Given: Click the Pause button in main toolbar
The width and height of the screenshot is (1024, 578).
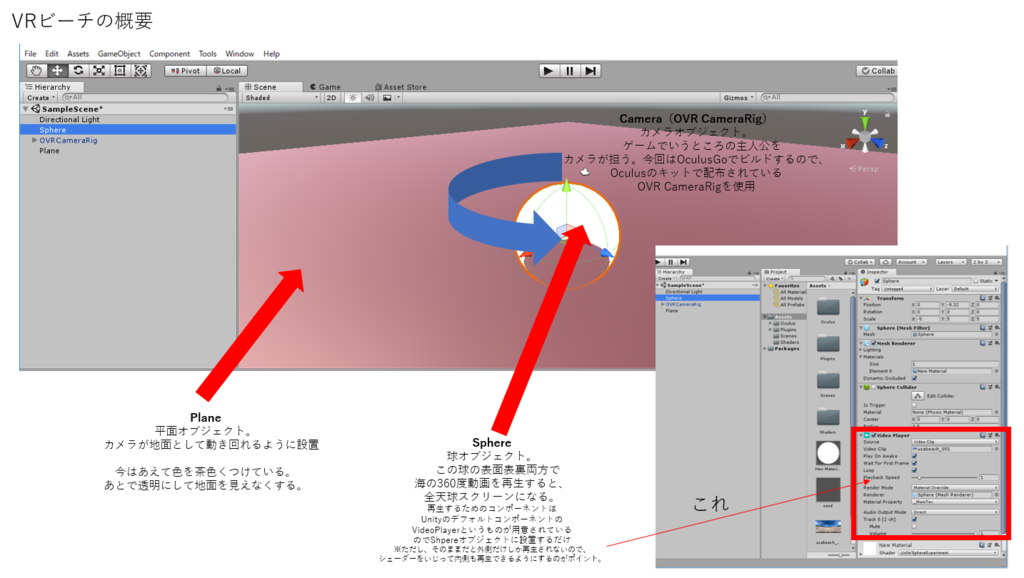Looking at the screenshot, I should tap(569, 71).
